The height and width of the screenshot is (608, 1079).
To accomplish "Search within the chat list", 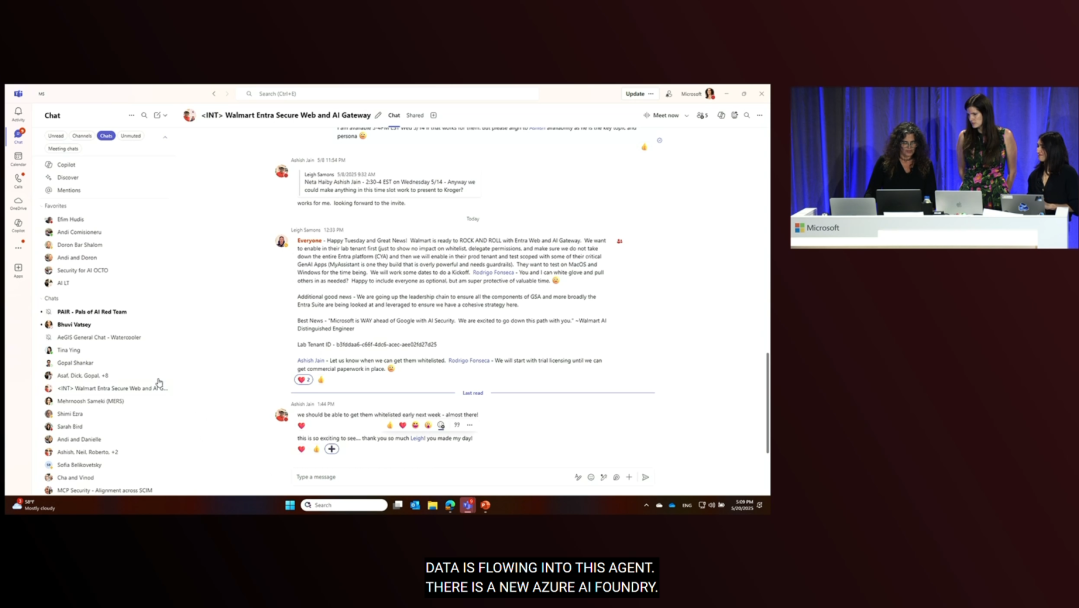I will pos(145,116).
